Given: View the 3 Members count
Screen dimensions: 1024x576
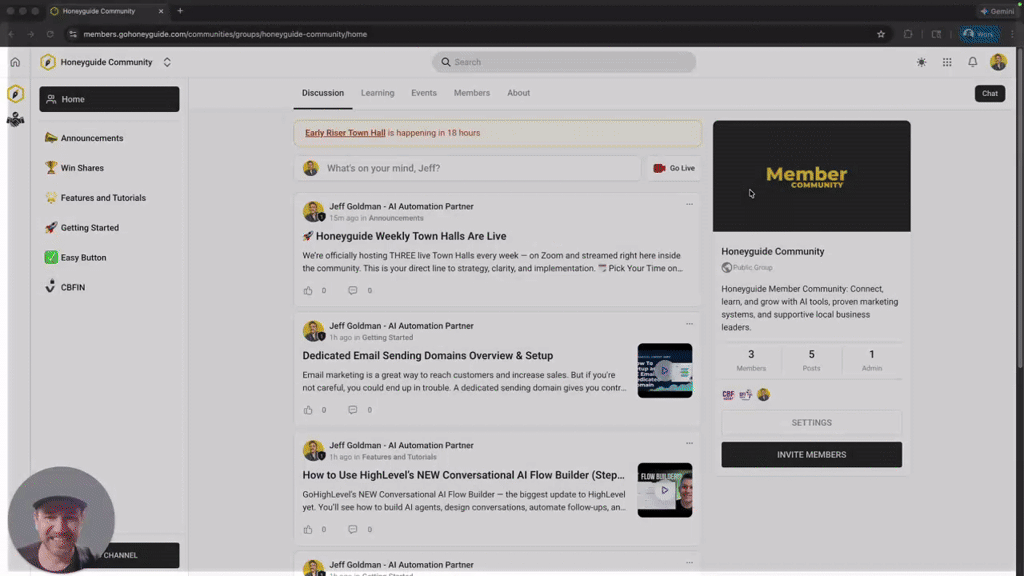Looking at the screenshot, I should pyautogui.click(x=751, y=360).
